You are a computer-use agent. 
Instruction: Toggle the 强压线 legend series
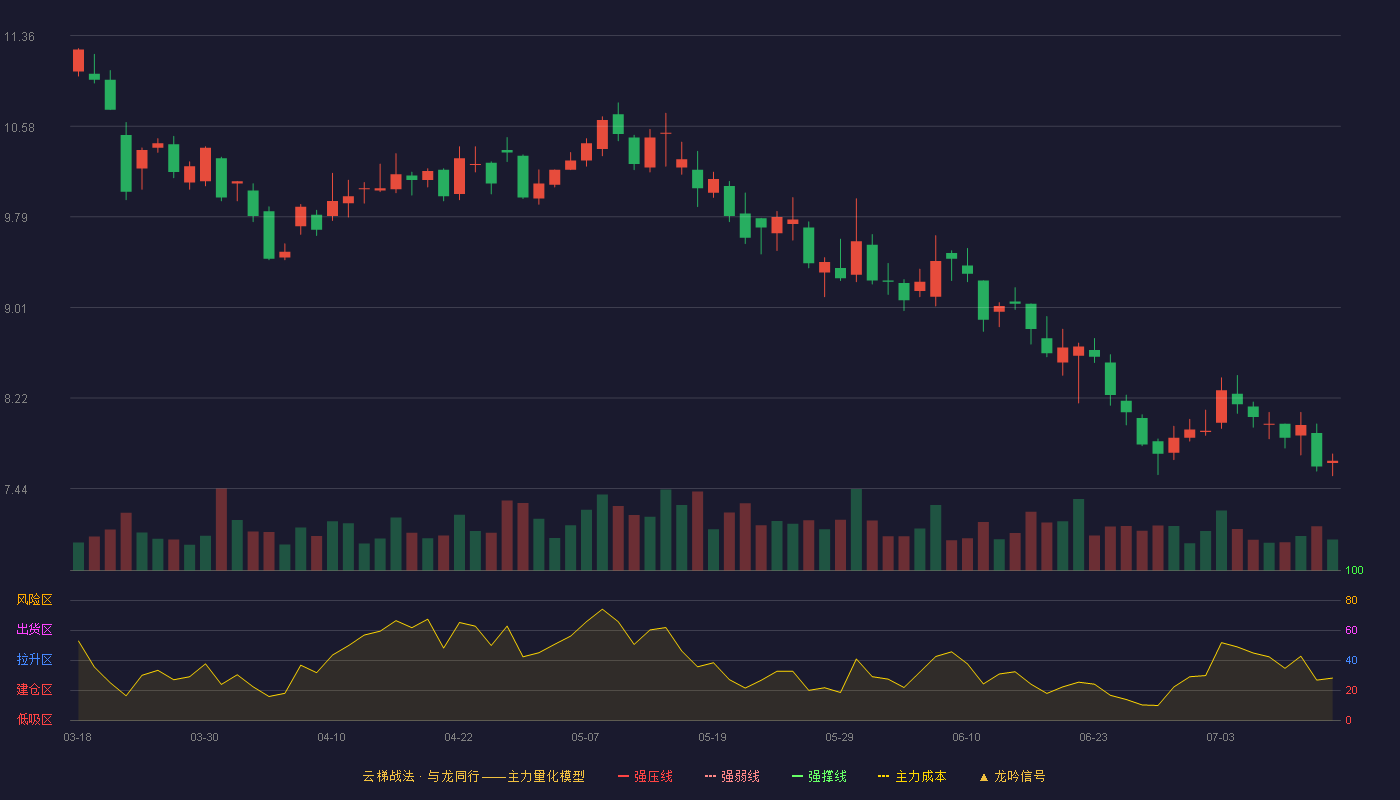[x=646, y=776]
